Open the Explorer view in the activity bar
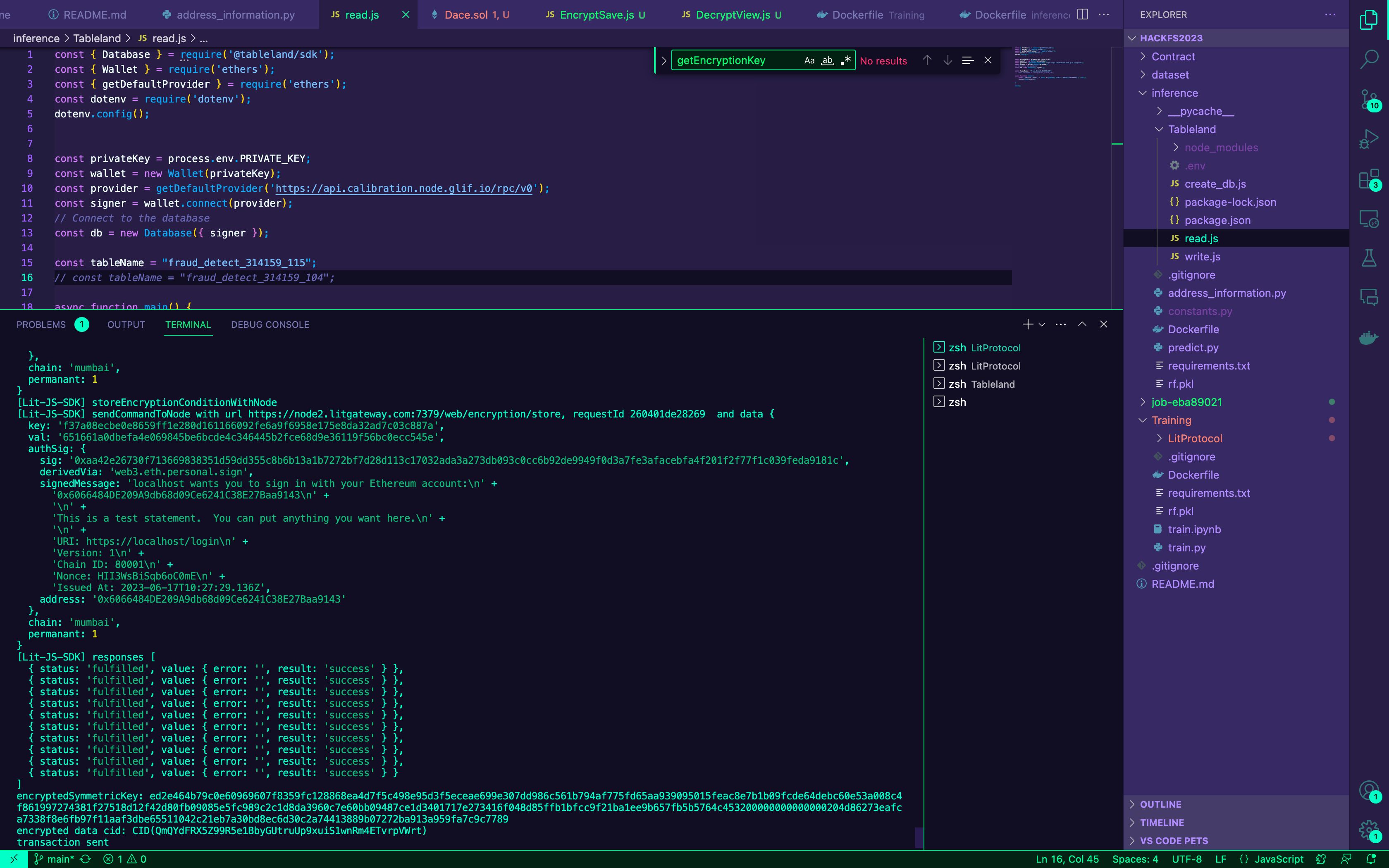This screenshot has width=1389, height=868. pos(1369,20)
